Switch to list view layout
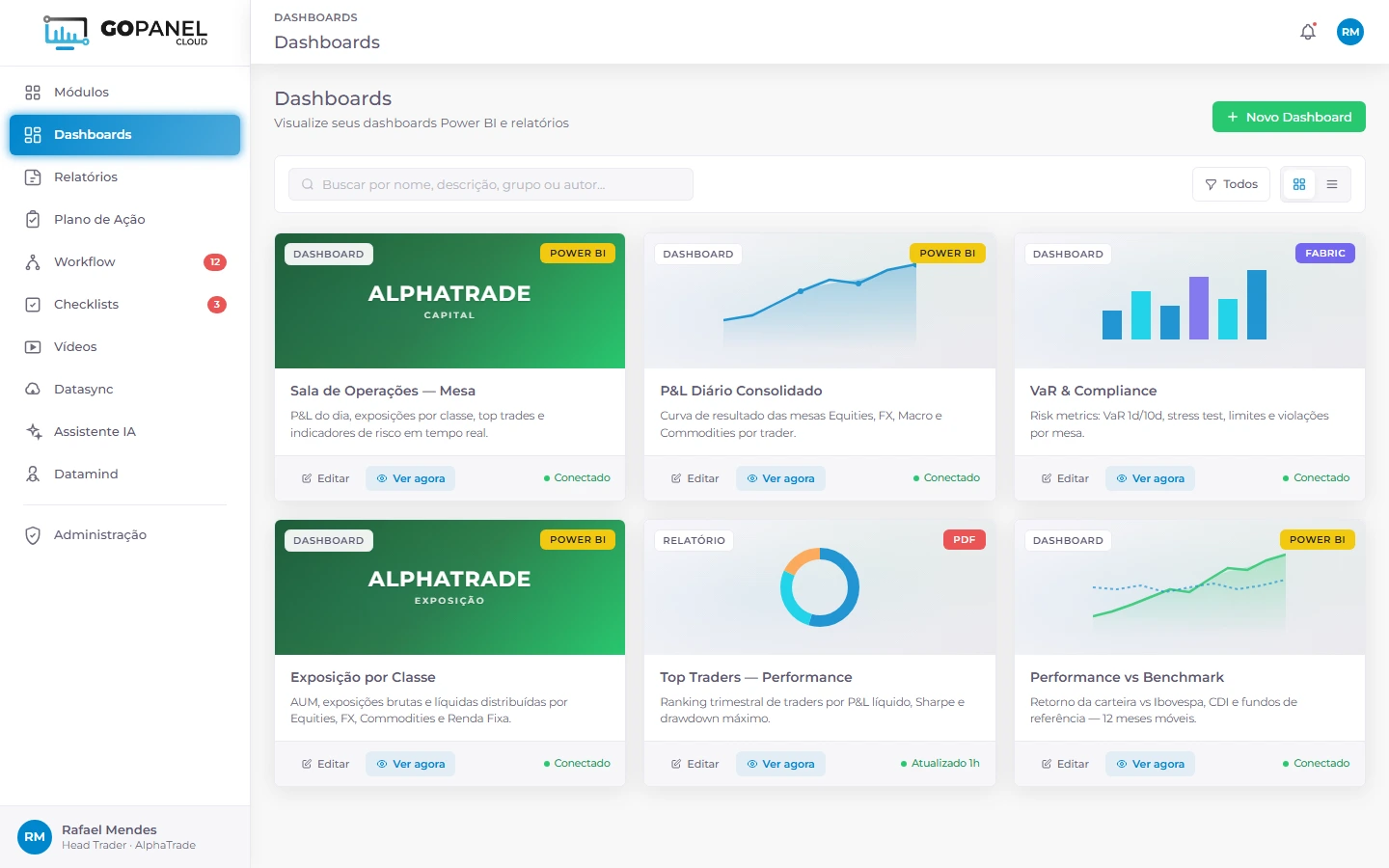The height and width of the screenshot is (868, 1389). (1332, 184)
